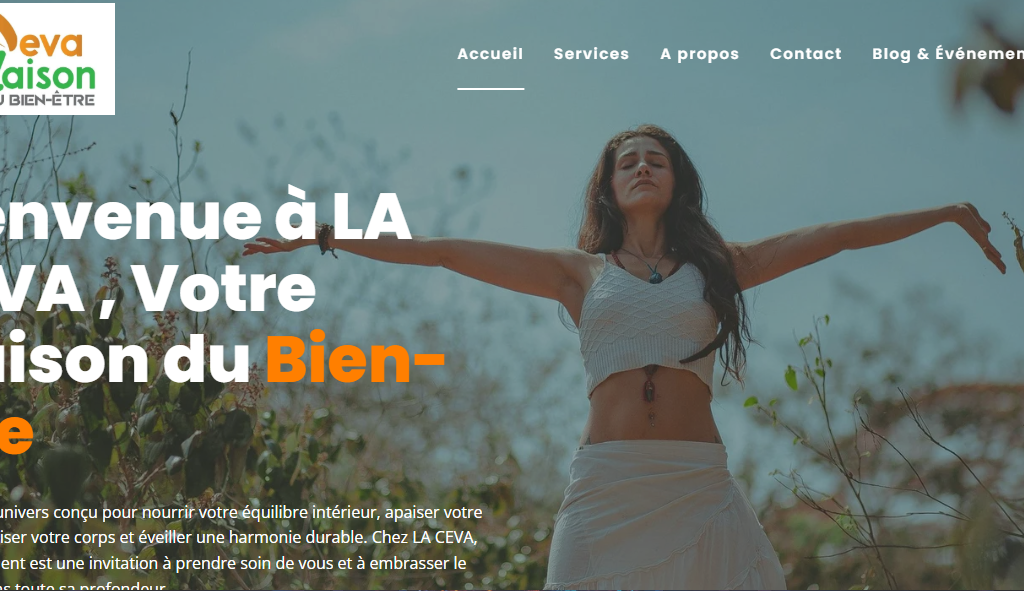Open Blog & Événements menu item

click(x=948, y=54)
